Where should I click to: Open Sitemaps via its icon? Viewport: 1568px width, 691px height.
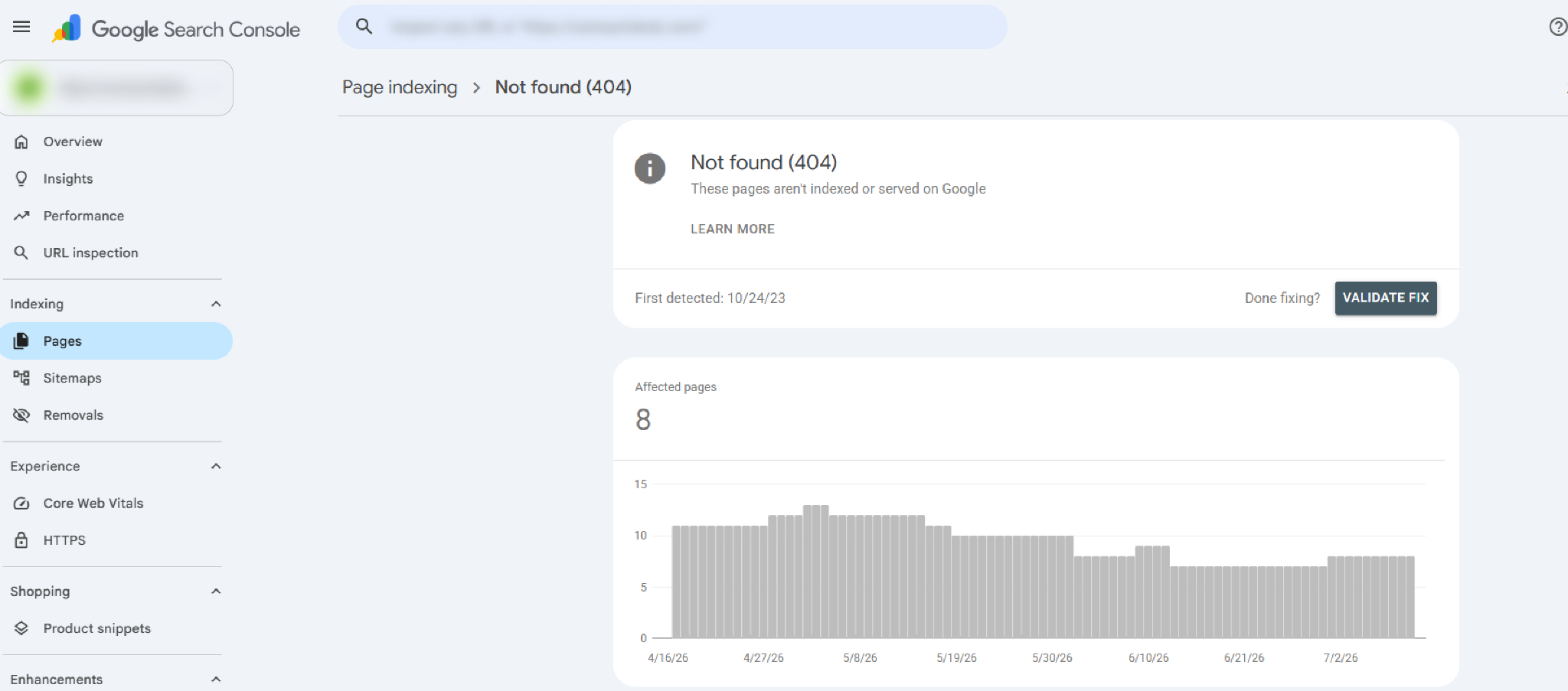pyautogui.click(x=21, y=377)
